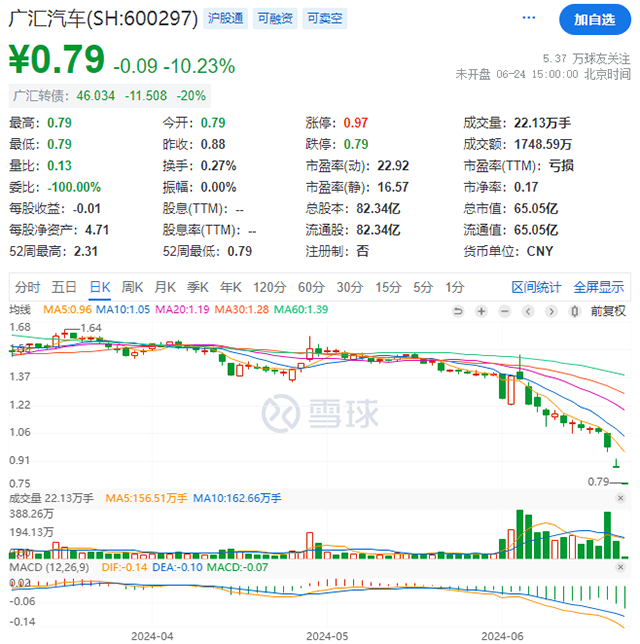
Task: Select the 周K tab
Action: point(132,287)
